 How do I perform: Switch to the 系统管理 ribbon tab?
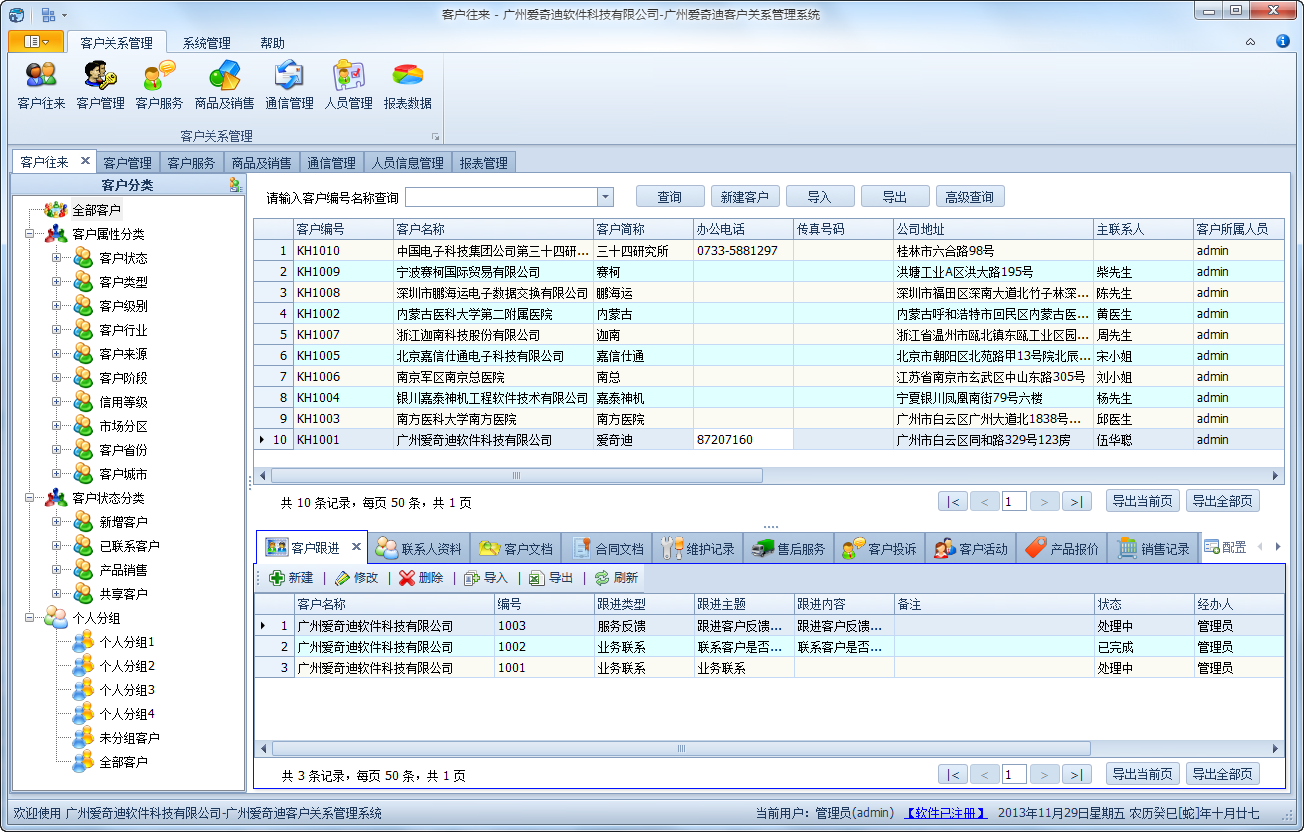pyautogui.click(x=206, y=43)
